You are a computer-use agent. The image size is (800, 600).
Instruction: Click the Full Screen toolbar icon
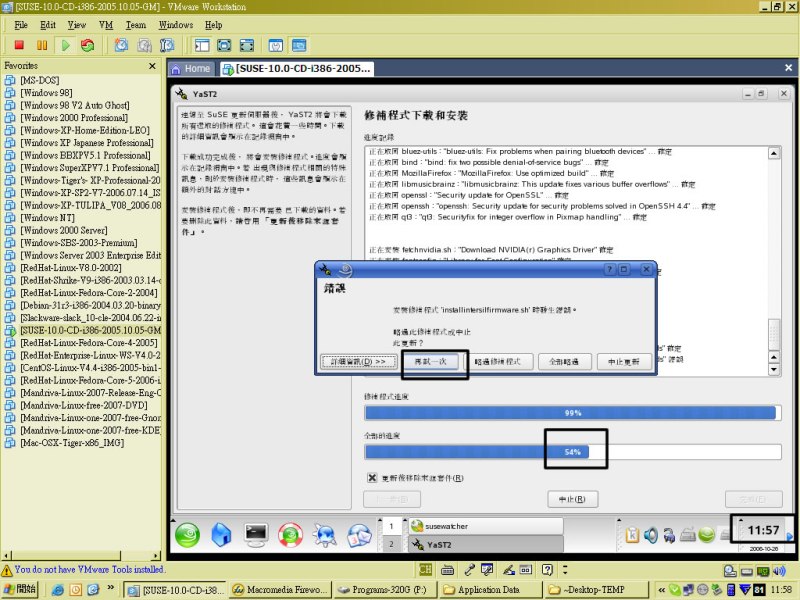coord(224,45)
